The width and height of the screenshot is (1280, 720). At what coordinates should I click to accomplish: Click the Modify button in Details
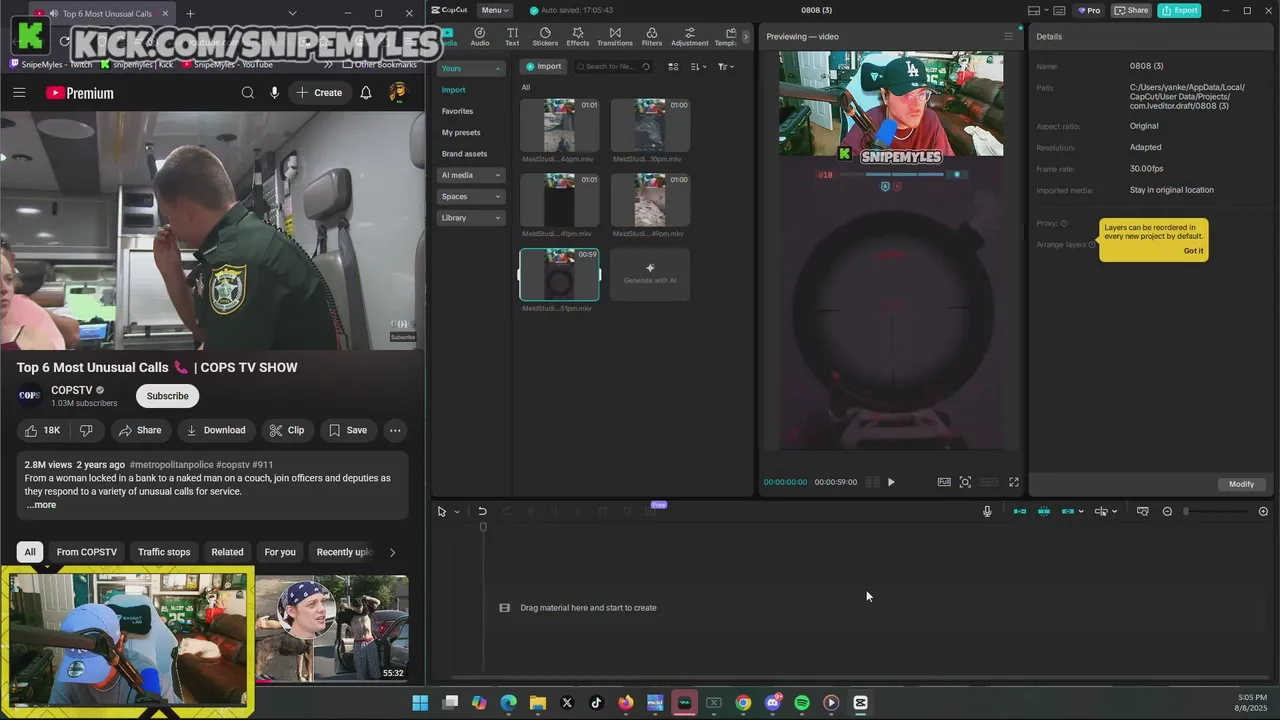(x=1241, y=484)
